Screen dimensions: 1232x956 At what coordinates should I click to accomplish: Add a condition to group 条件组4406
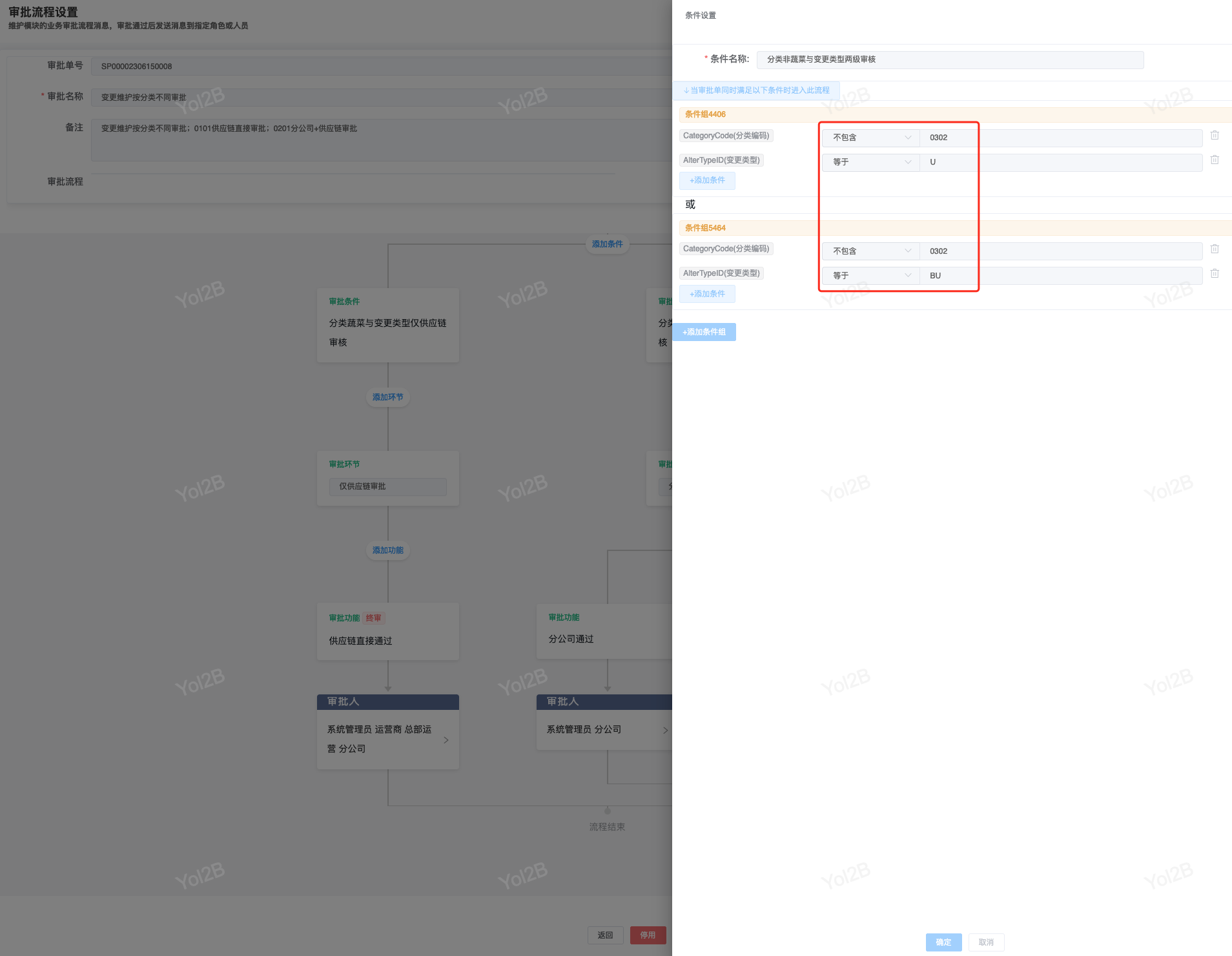click(x=707, y=180)
